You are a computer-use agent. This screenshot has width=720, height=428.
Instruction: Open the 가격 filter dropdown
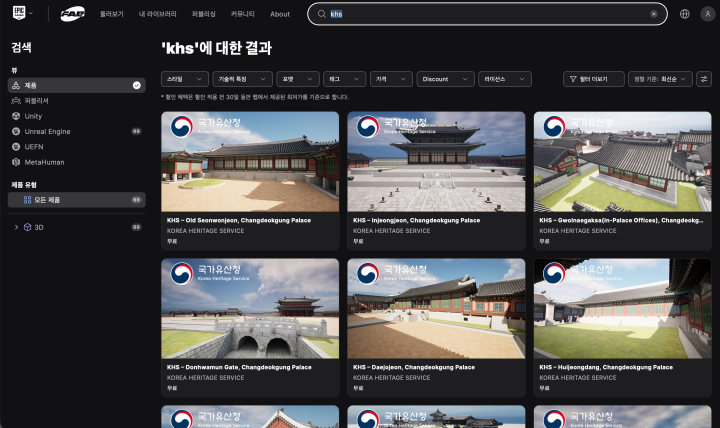391,79
